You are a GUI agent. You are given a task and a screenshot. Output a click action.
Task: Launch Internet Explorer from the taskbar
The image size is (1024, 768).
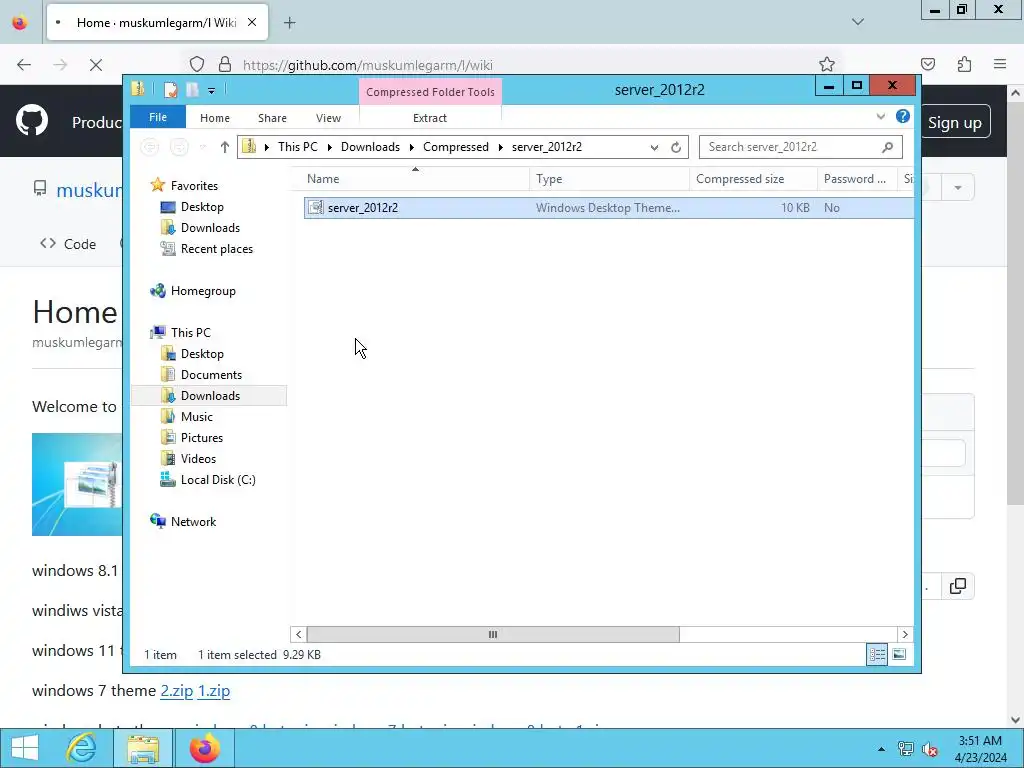click(x=82, y=748)
